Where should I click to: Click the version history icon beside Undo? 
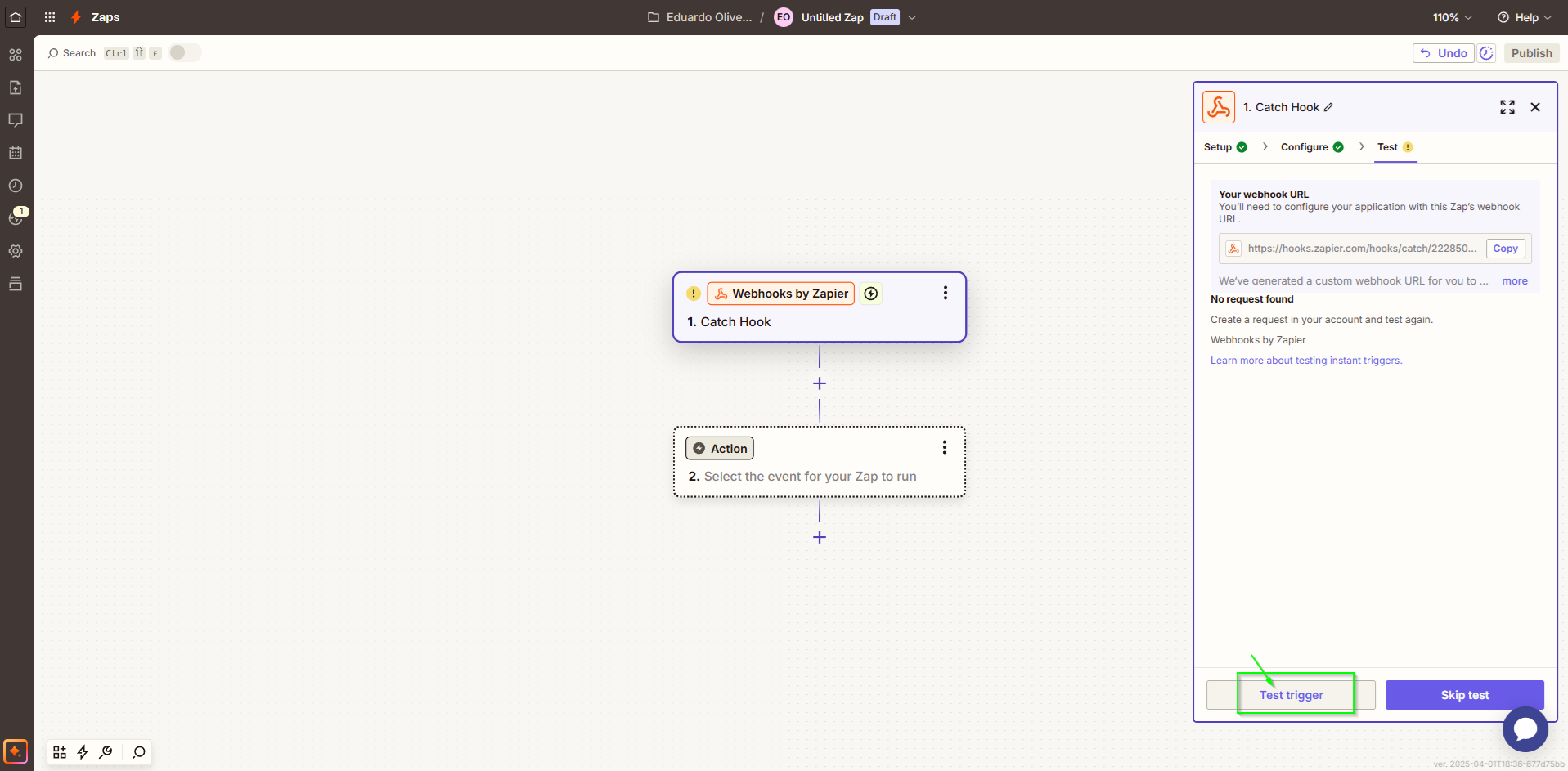(1486, 53)
